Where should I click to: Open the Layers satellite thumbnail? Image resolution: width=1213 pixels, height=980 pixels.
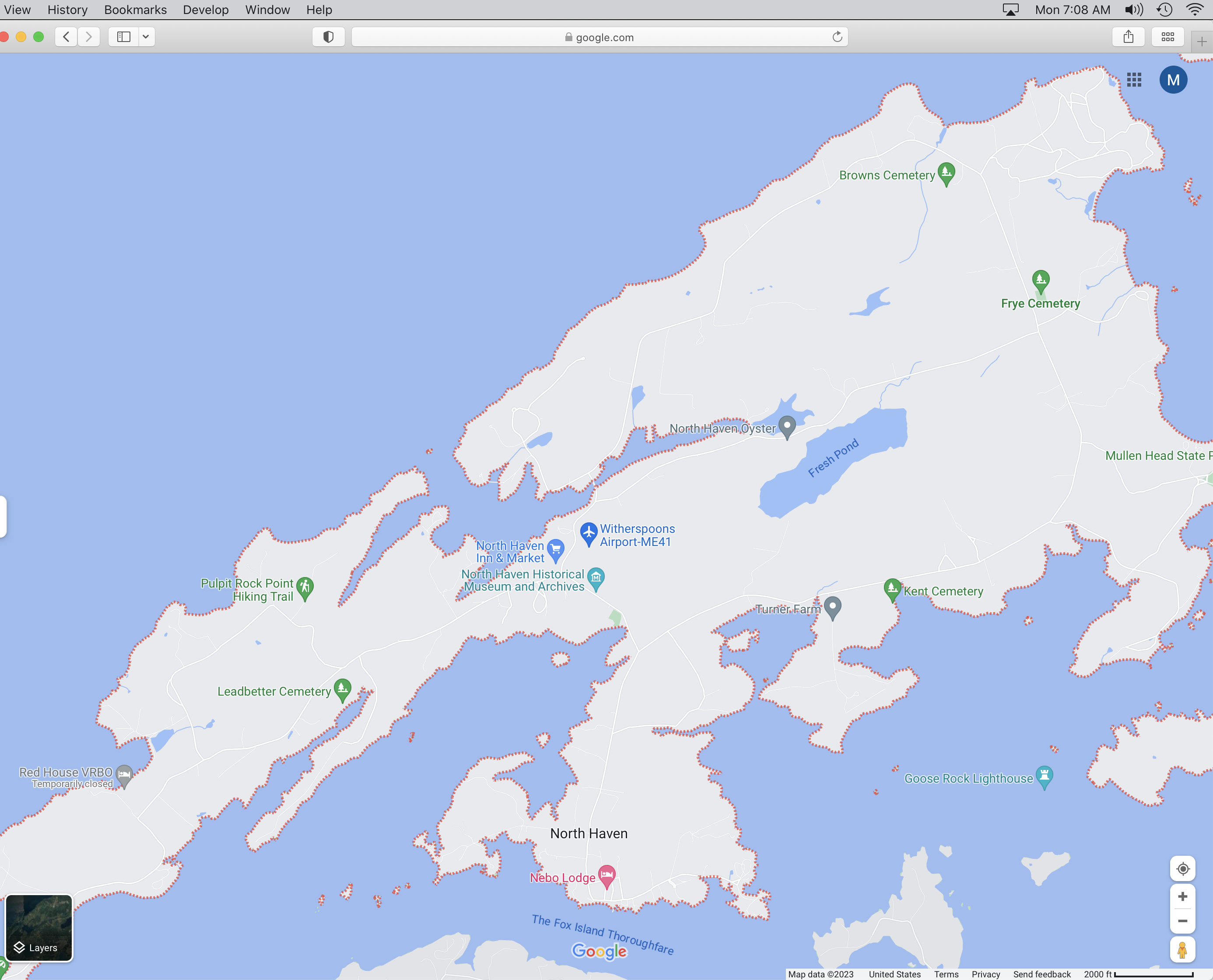(39, 928)
